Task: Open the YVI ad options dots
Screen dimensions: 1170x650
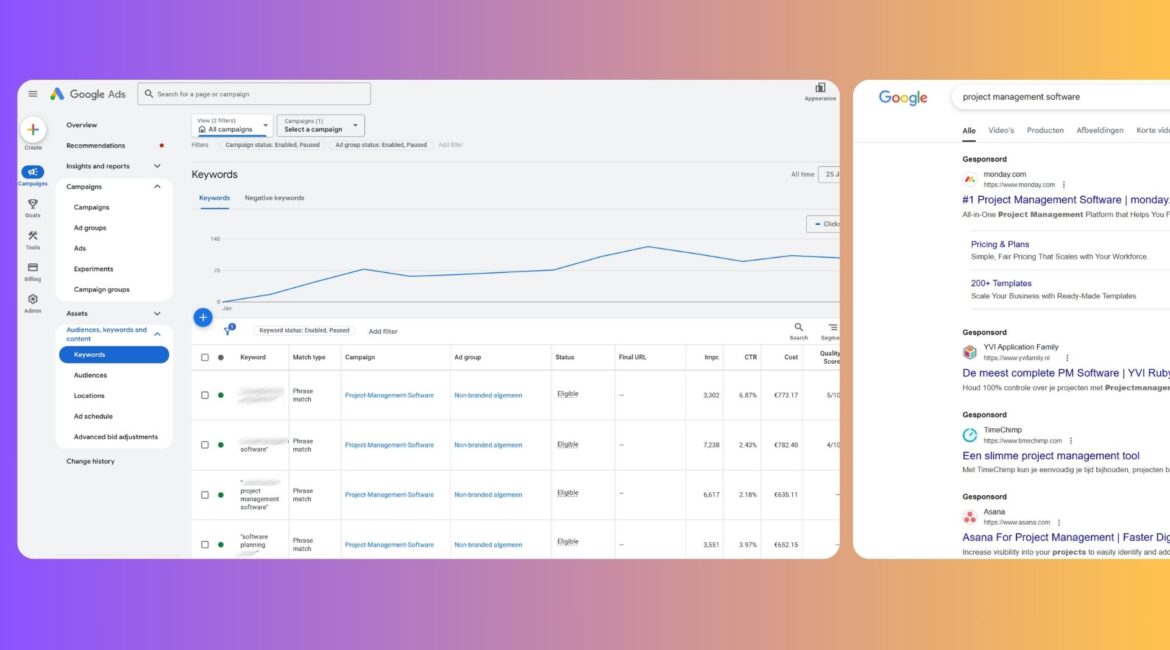Action: click(x=1067, y=358)
